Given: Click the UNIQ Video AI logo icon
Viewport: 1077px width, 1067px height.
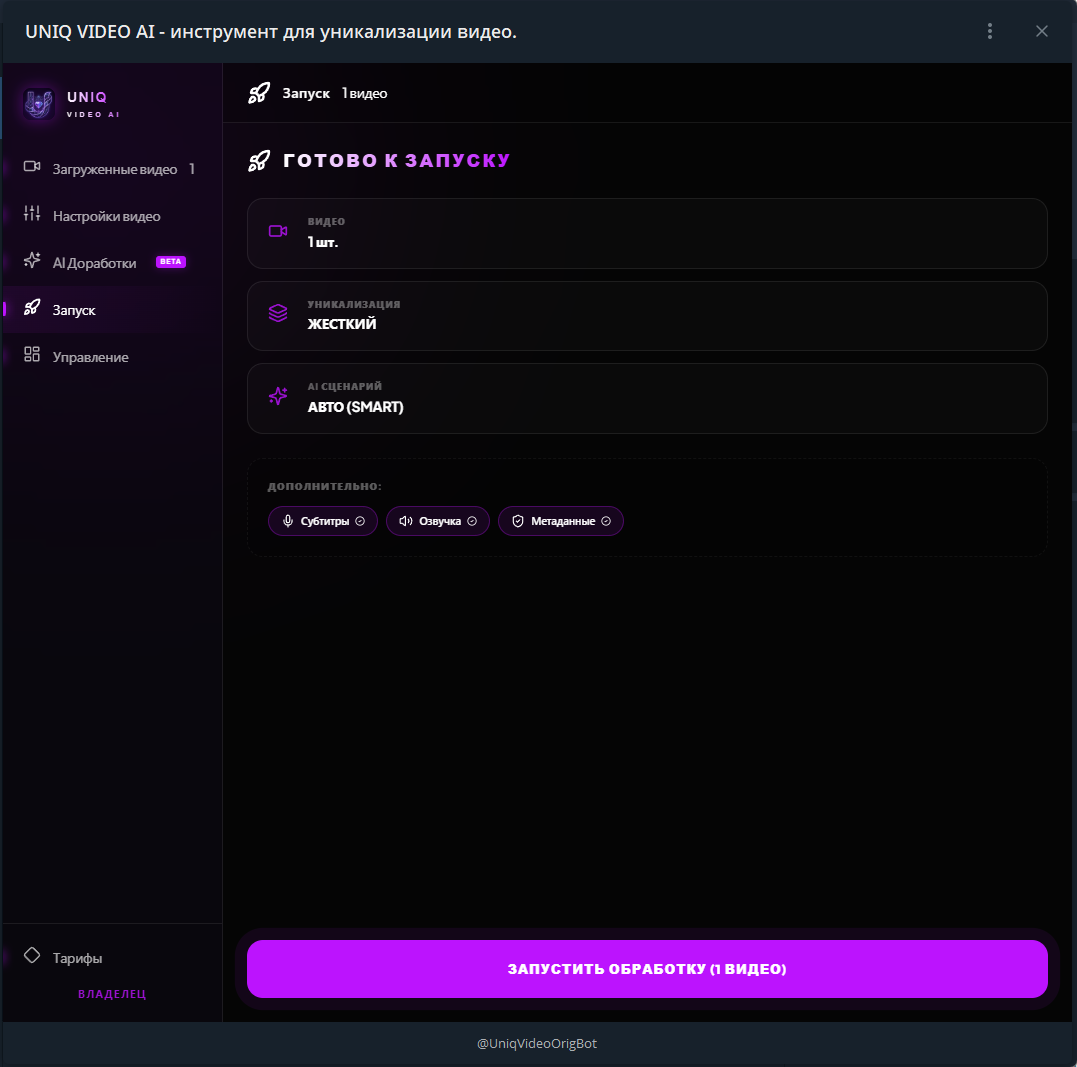Looking at the screenshot, I should 38,104.
